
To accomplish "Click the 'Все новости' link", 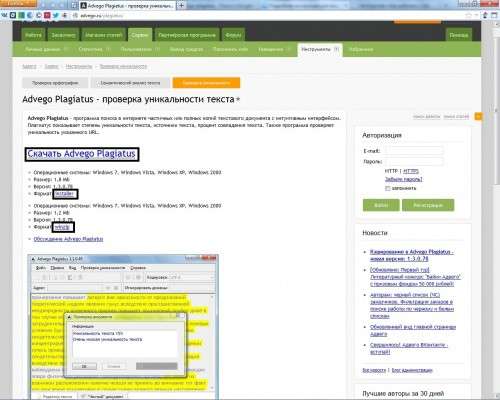I will pos(374,370).
